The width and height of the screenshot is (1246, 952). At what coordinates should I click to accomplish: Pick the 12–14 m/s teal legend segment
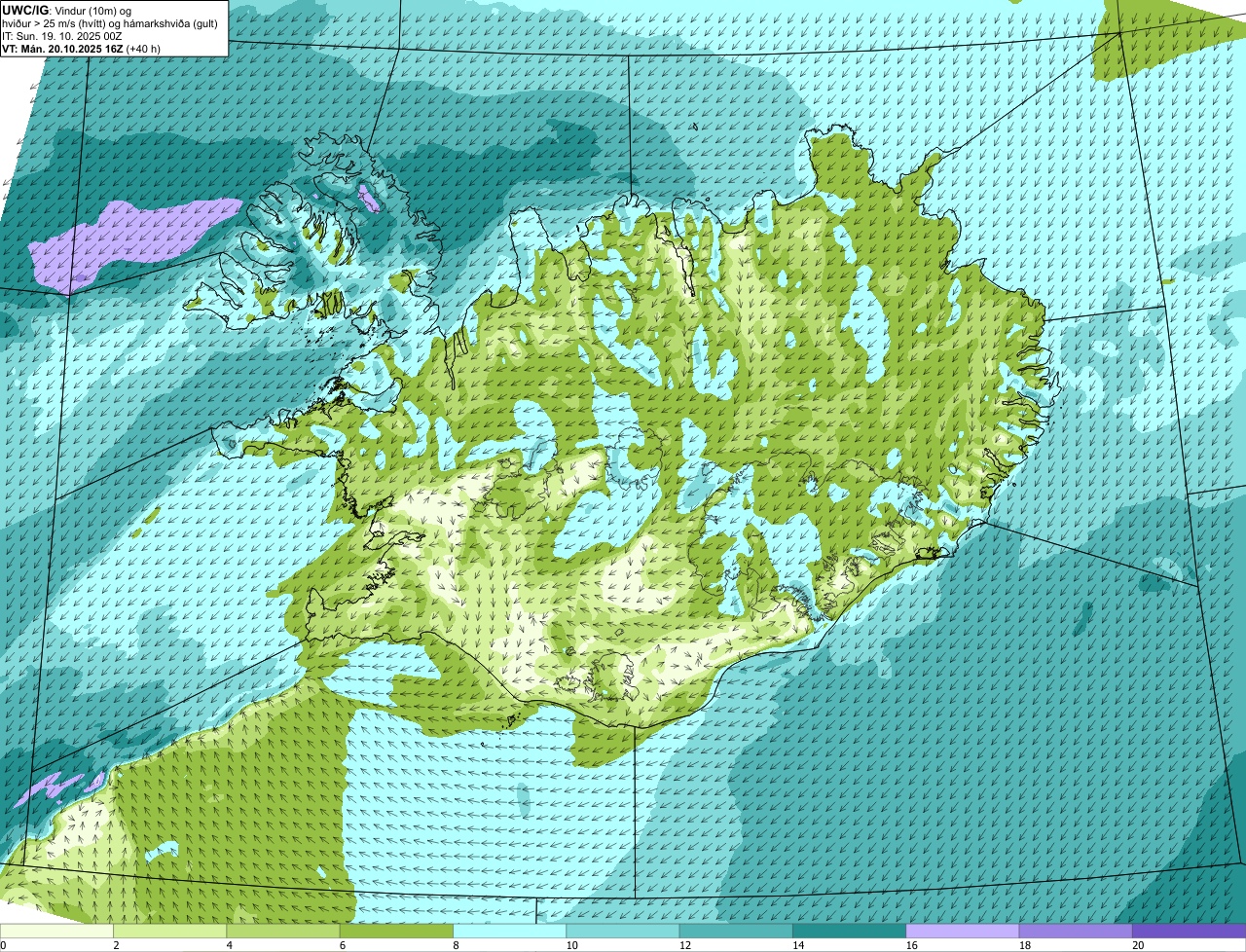736,931
